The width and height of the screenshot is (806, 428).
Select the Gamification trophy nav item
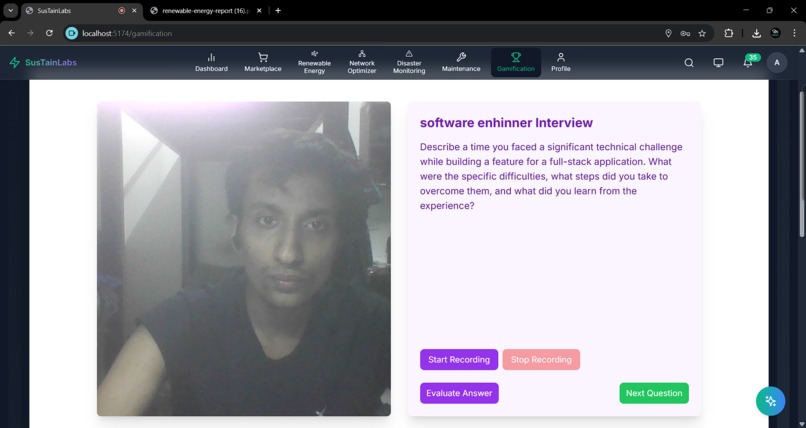click(516, 63)
